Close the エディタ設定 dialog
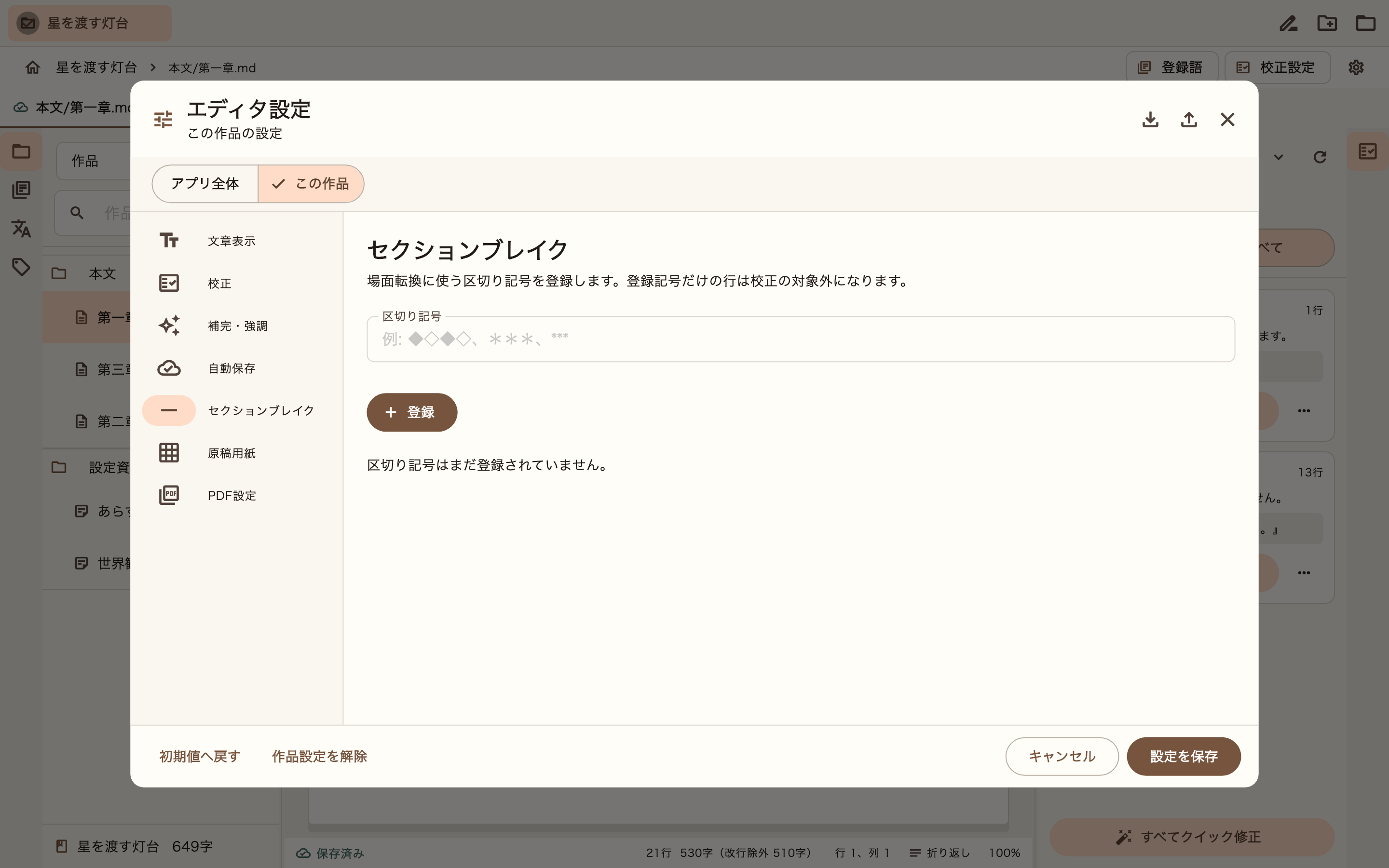The width and height of the screenshot is (1389, 868). point(1227,120)
